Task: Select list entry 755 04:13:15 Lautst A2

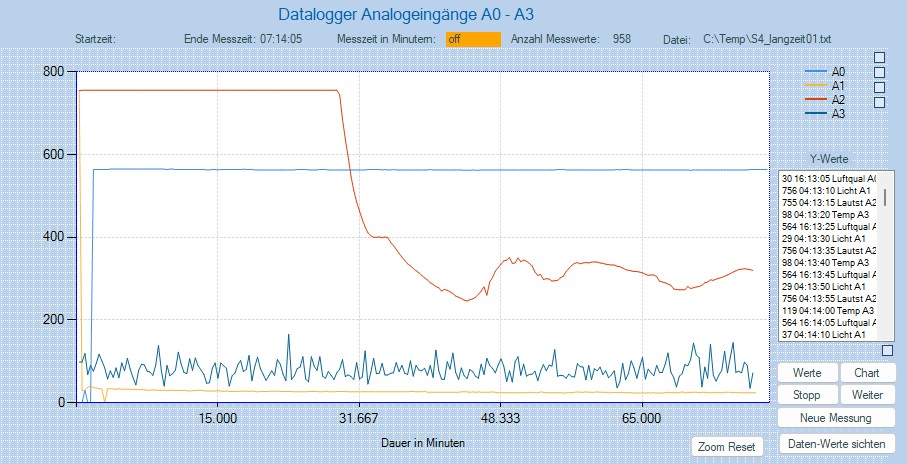Action: click(828, 202)
